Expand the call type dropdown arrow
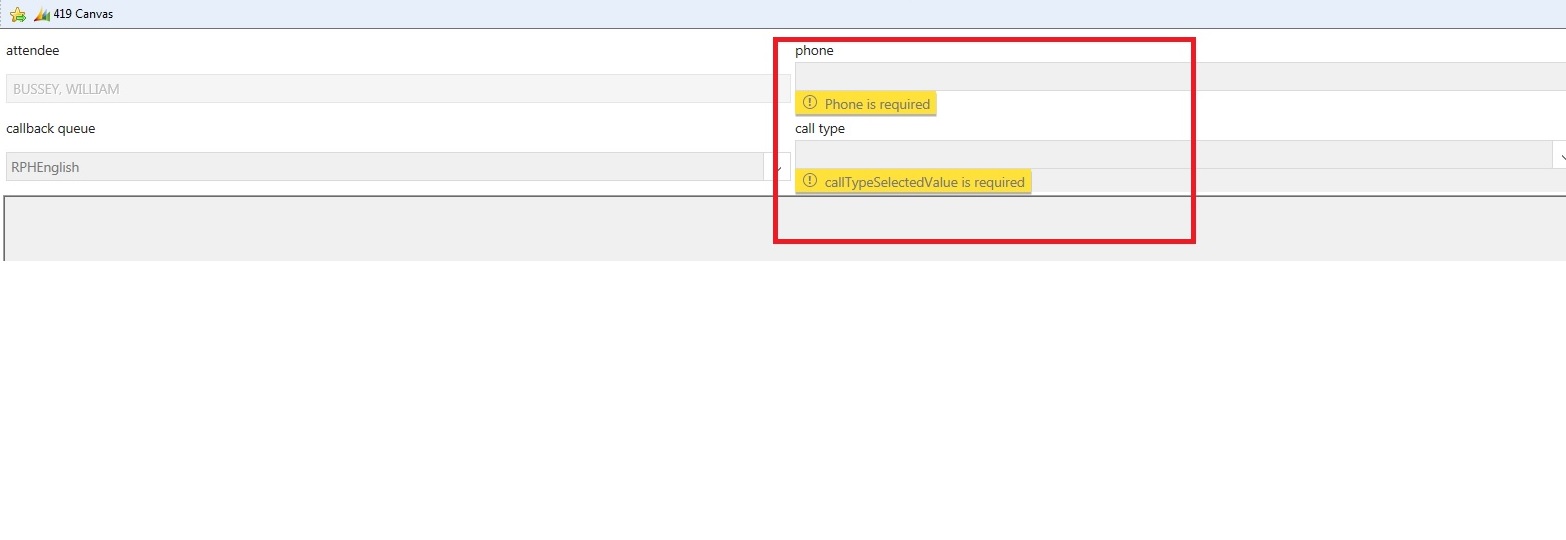1566x540 pixels. pyautogui.click(x=1559, y=155)
